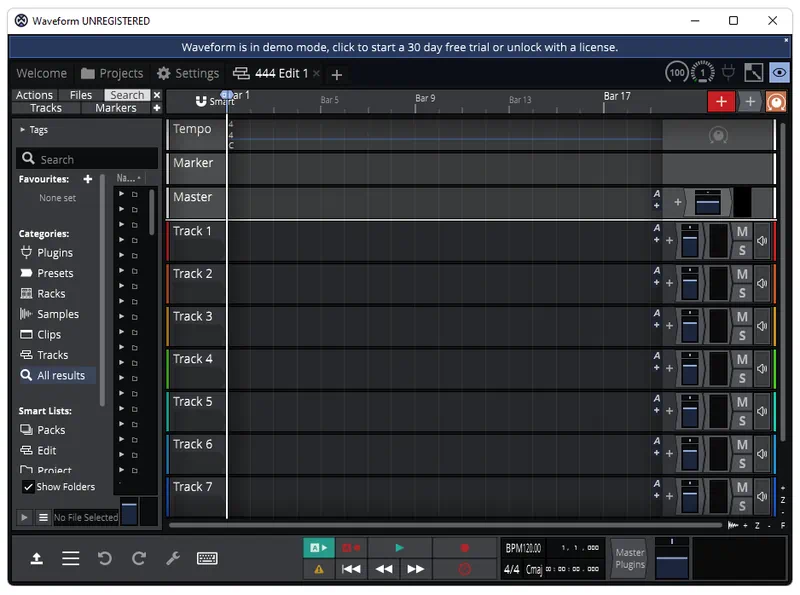Open the wrench tools icon
800x595 pixels.
click(x=173, y=559)
